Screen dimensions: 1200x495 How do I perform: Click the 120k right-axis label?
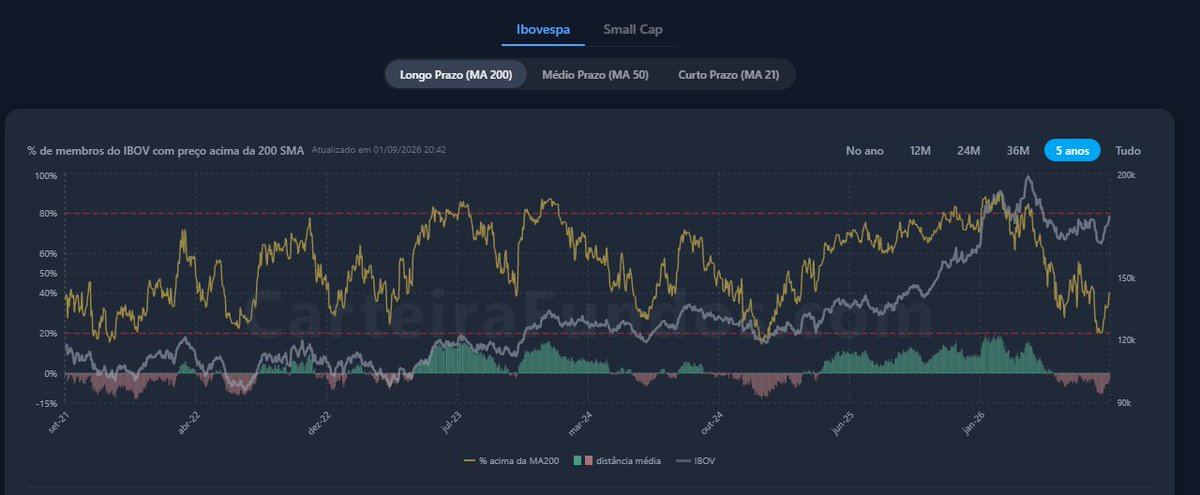[1126, 341]
